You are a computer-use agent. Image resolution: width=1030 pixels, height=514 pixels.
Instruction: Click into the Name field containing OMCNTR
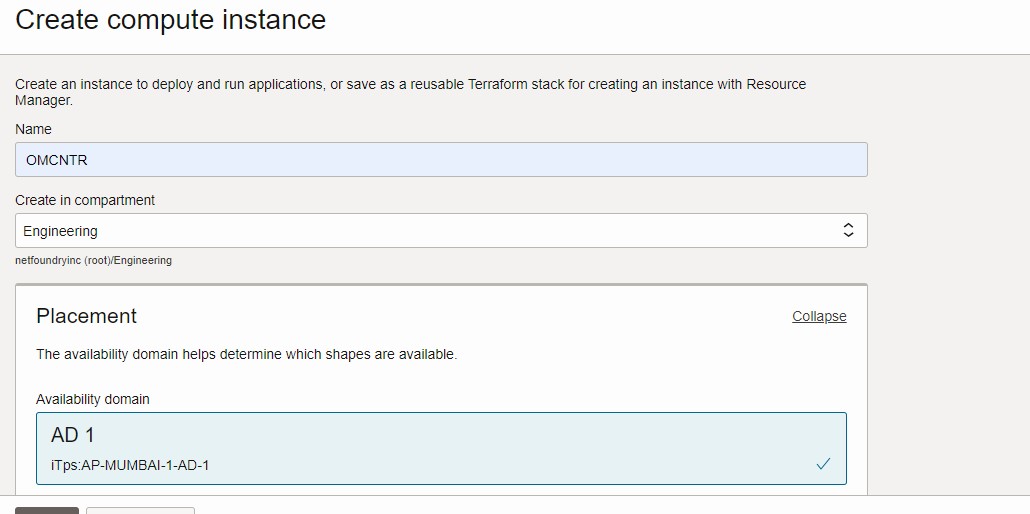coord(441,160)
